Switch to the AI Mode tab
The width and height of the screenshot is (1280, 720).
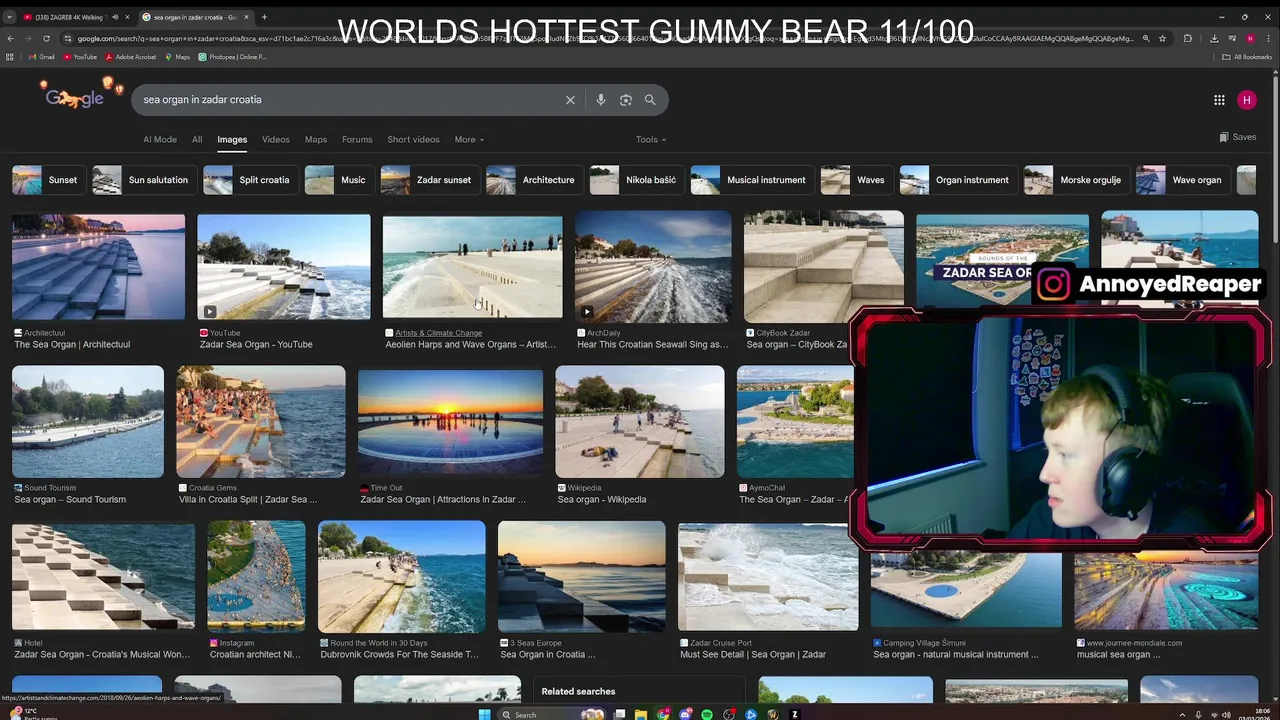pos(160,140)
